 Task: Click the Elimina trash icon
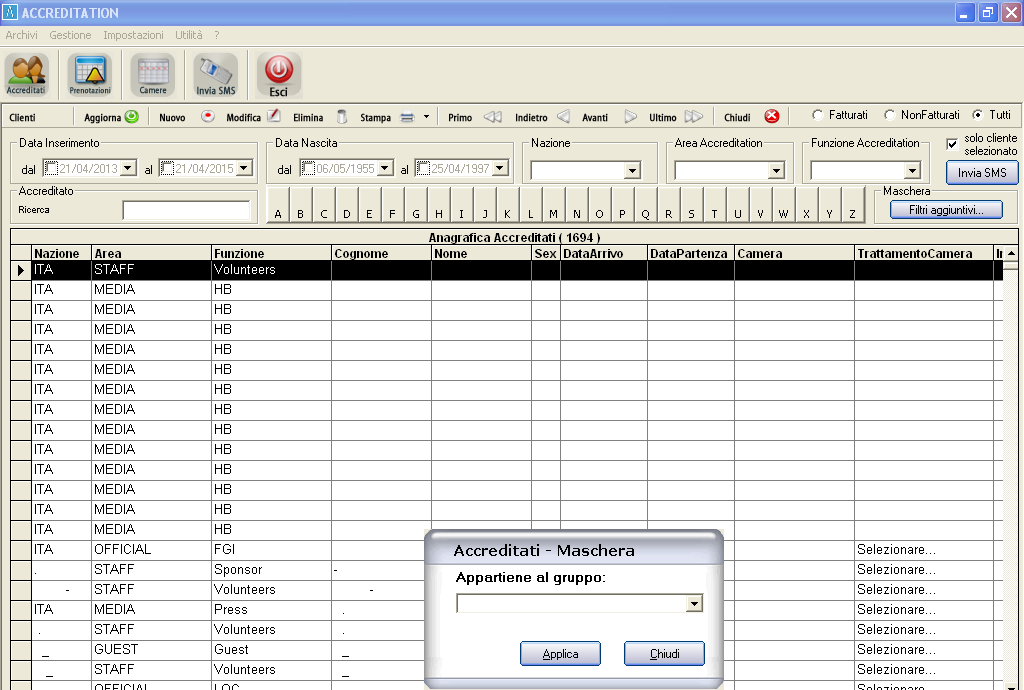click(342, 117)
